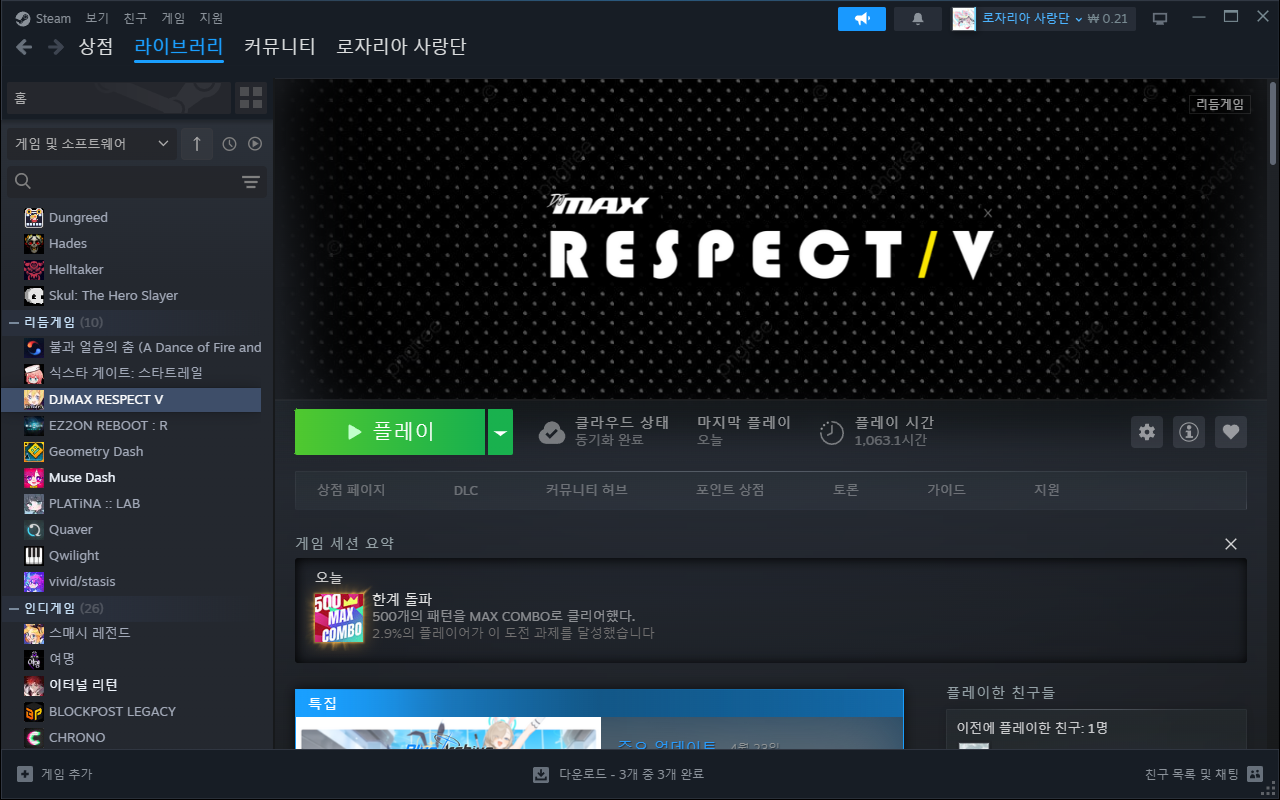The width and height of the screenshot is (1280, 800).
Task: Click the 리듬게임 collection tag on banner
Action: [x=1220, y=104]
